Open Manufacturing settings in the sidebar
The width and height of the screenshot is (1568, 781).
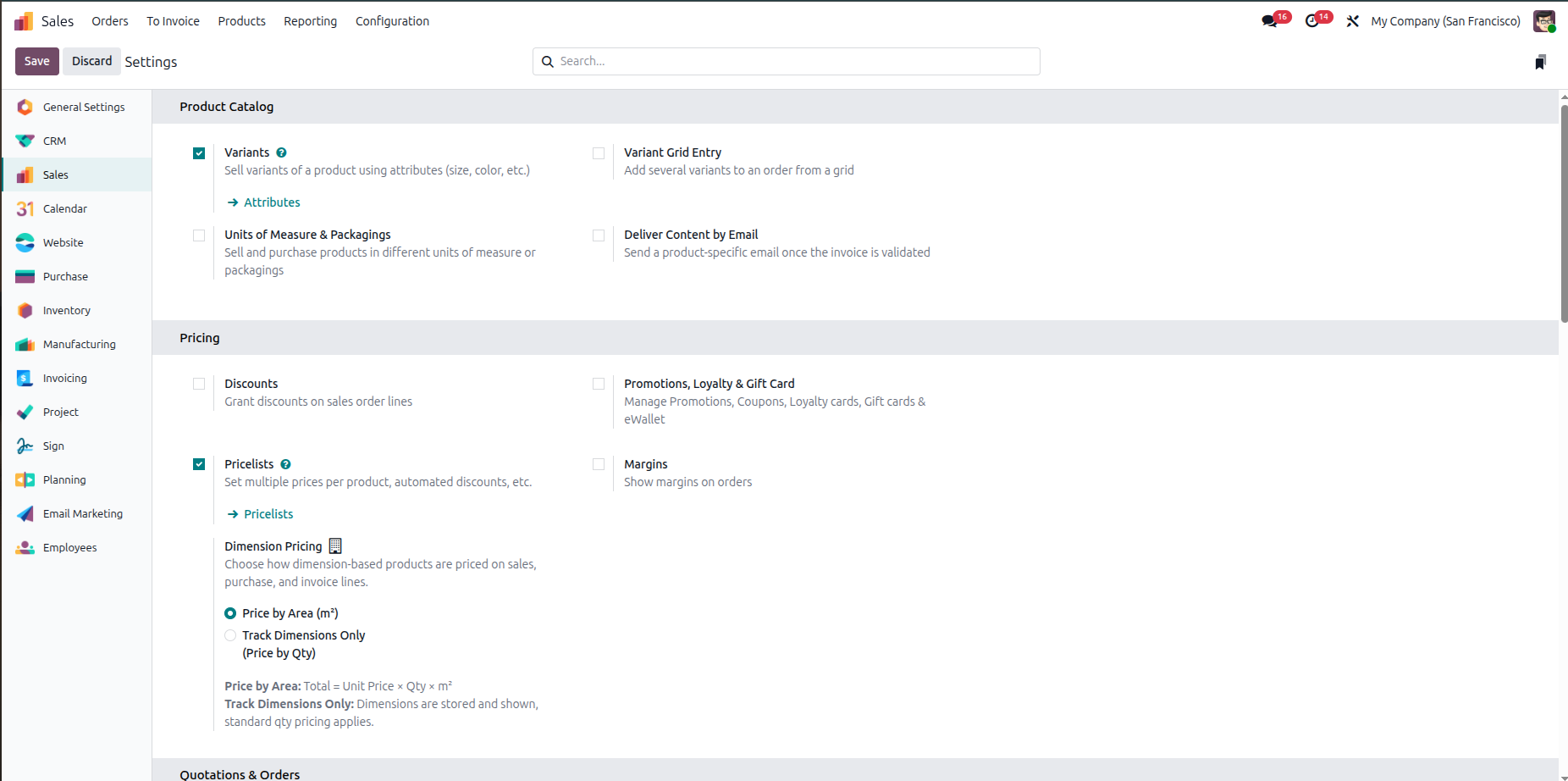77,344
